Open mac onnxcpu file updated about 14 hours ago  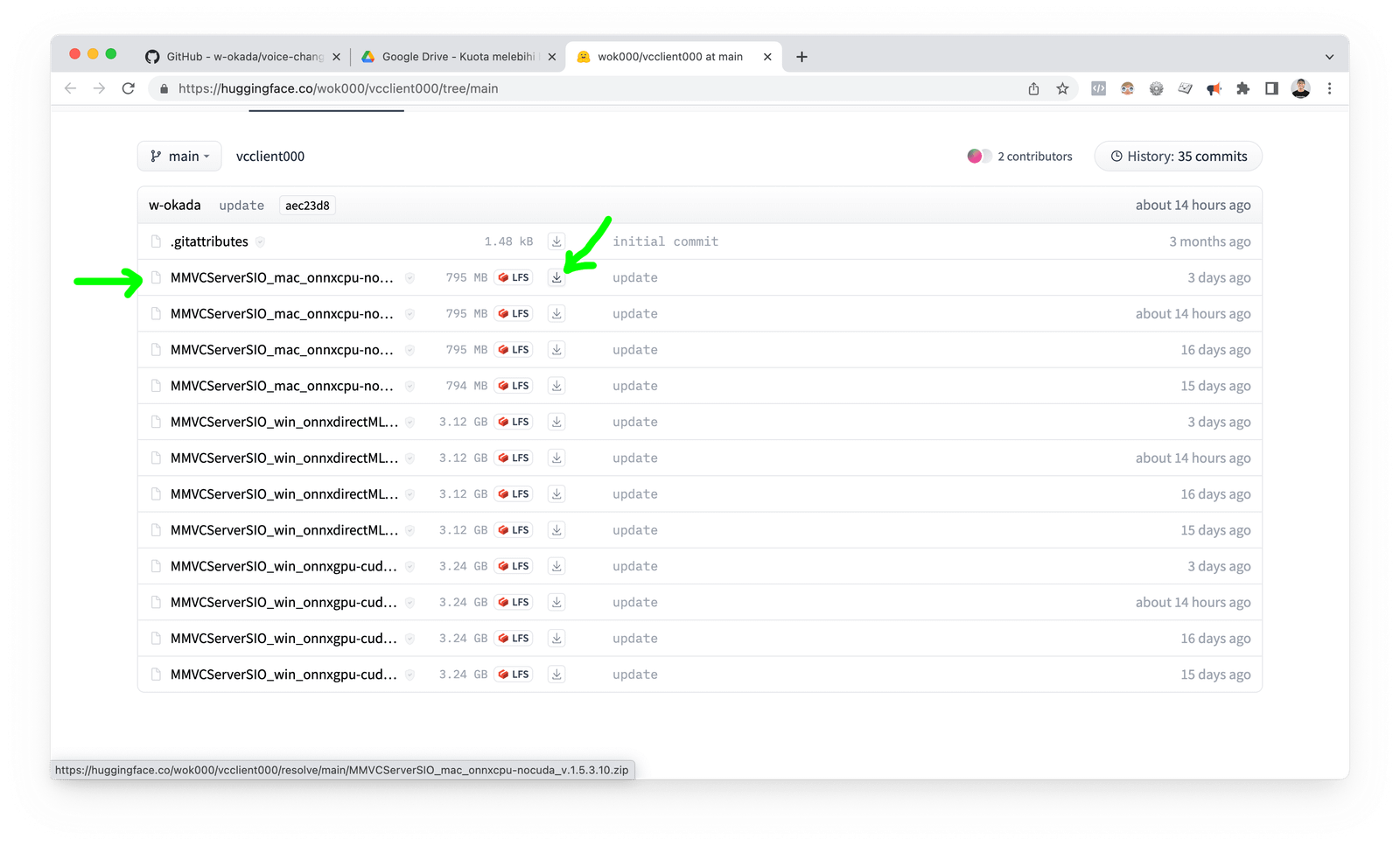click(x=282, y=313)
